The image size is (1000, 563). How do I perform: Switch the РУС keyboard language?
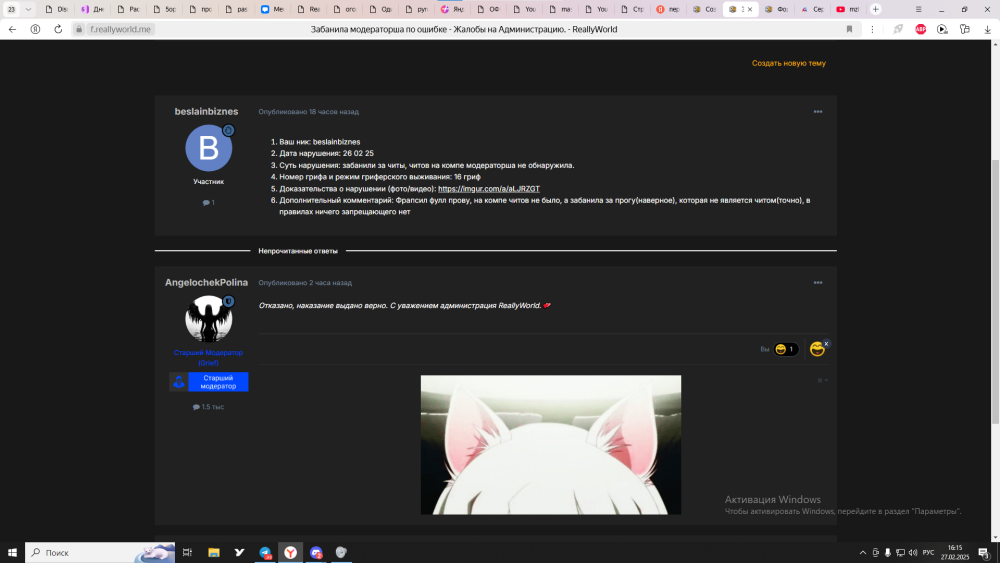tap(929, 553)
